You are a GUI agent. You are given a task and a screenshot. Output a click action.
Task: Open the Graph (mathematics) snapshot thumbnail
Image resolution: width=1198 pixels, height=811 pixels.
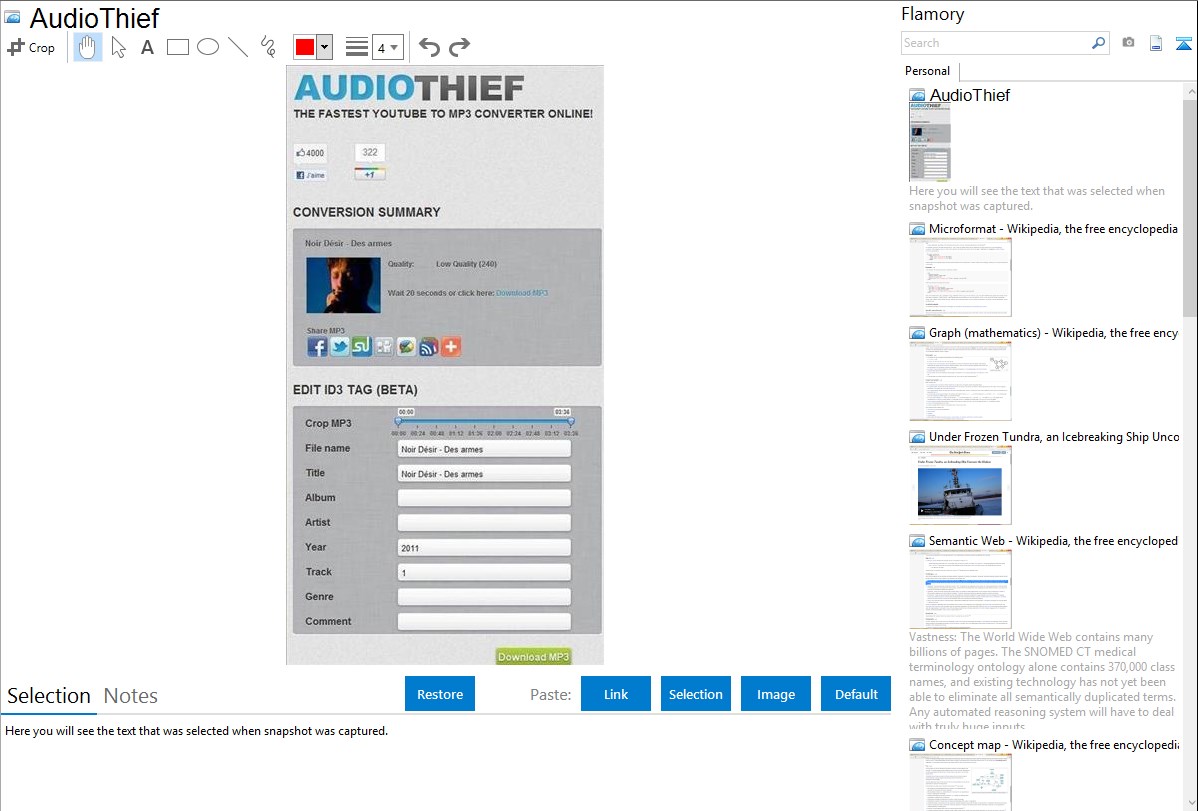click(x=960, y=381)
